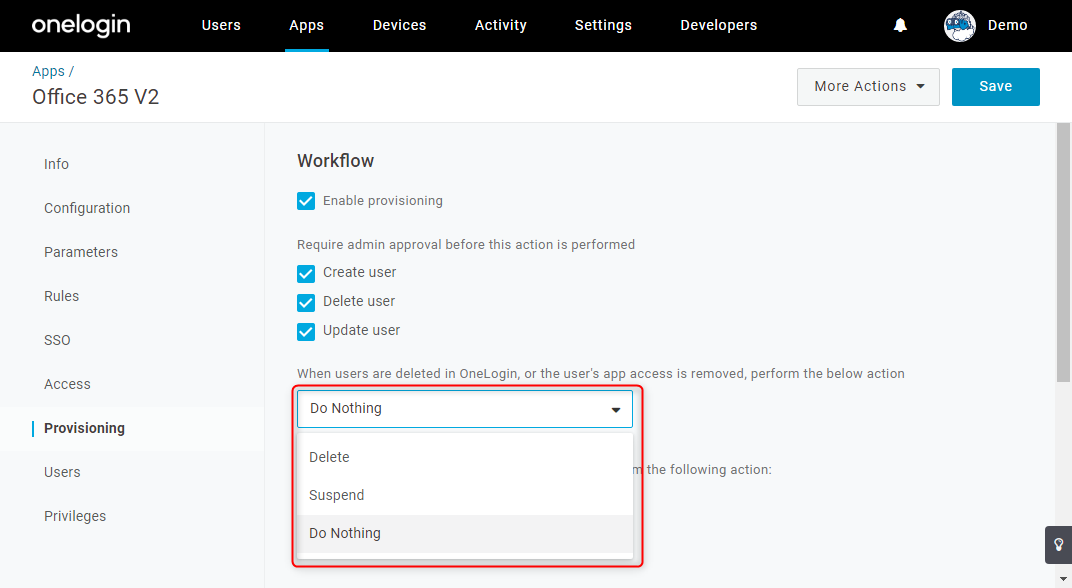
Task: Toggle the Delete user checkbox
Action: [x=306, y=302]
